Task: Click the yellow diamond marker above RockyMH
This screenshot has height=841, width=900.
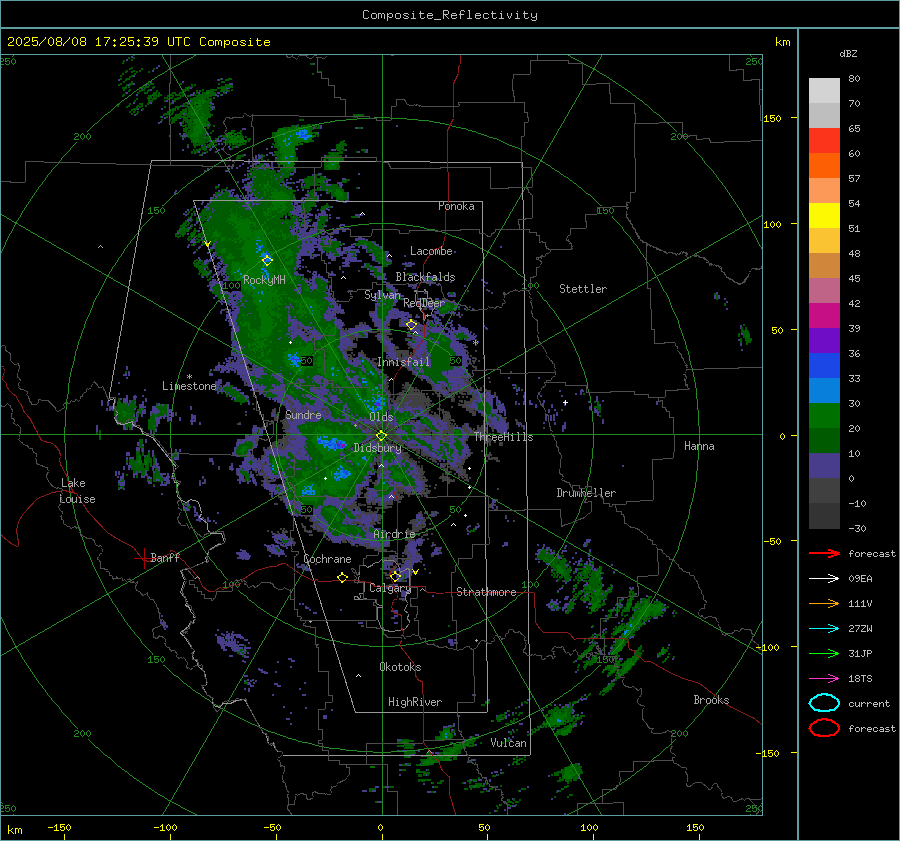Action: coord(267,261)
